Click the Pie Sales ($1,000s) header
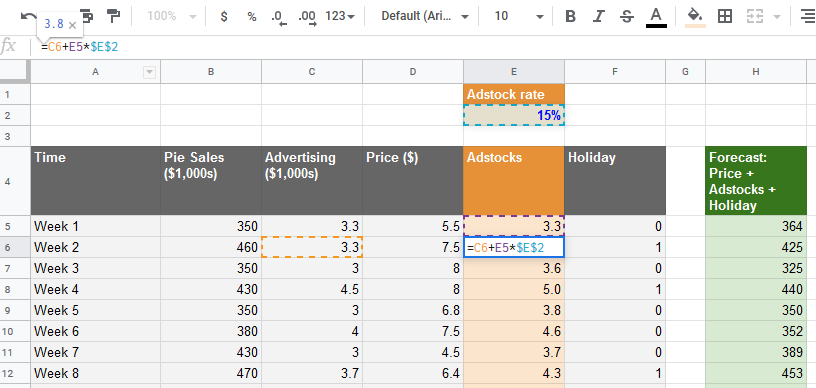The height and width of the screenshot is (388, 816). 211,181
